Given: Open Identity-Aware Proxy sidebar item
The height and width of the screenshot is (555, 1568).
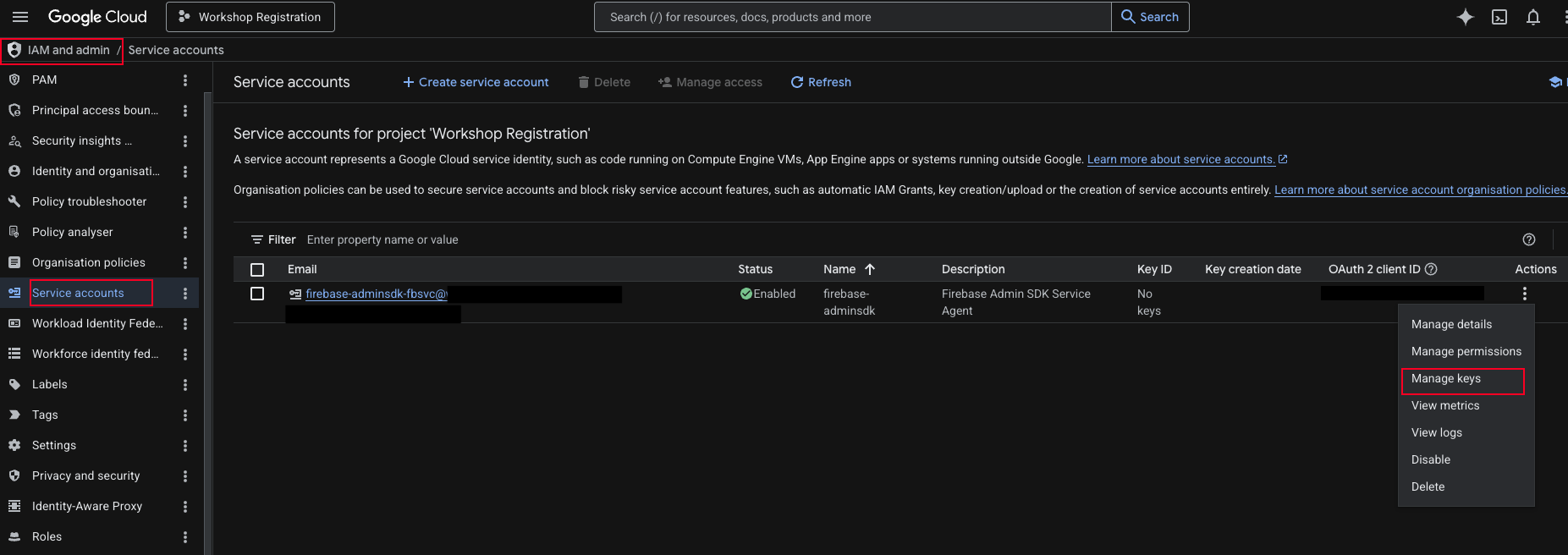Looking at the screenshot, I should pyautogui.click(x=87, y=506).
